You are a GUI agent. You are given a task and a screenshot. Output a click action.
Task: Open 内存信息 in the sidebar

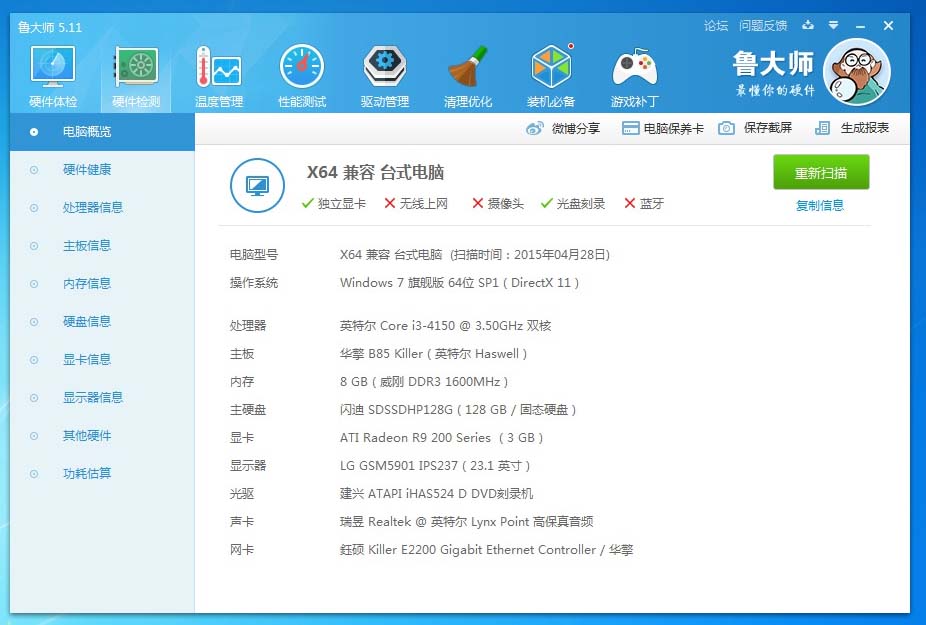click(102, 284)
